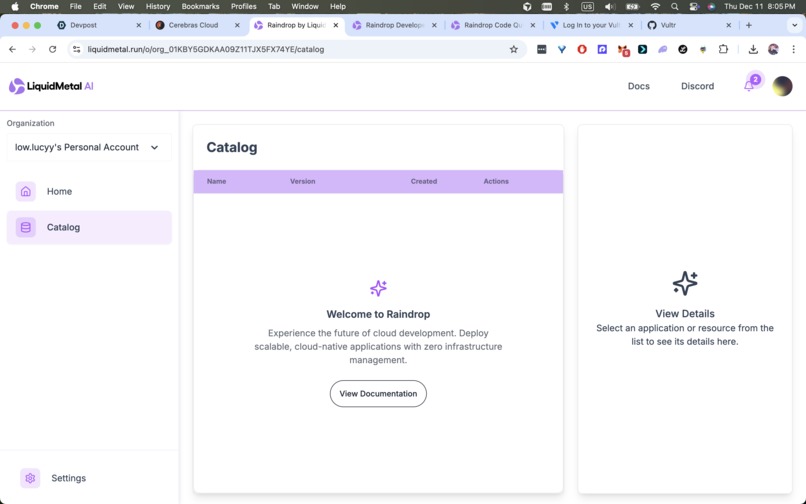This screenshot has height=504, width=806.
Task: Click the blue Y-shaped extension icon
Action: coord(562,49)
